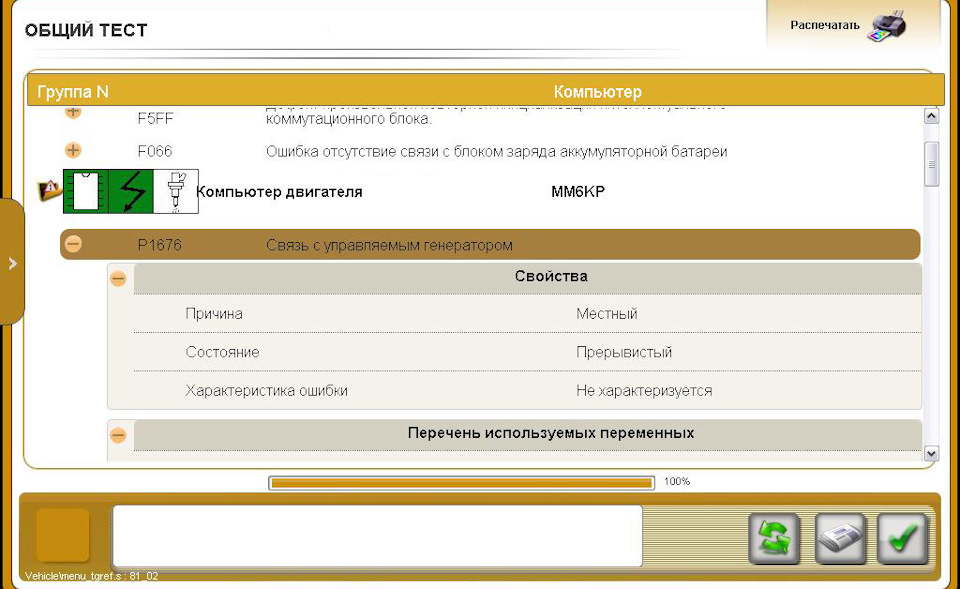Click the F066 battery charge error description
Screen dimensions: 960x589
point(497,151)
